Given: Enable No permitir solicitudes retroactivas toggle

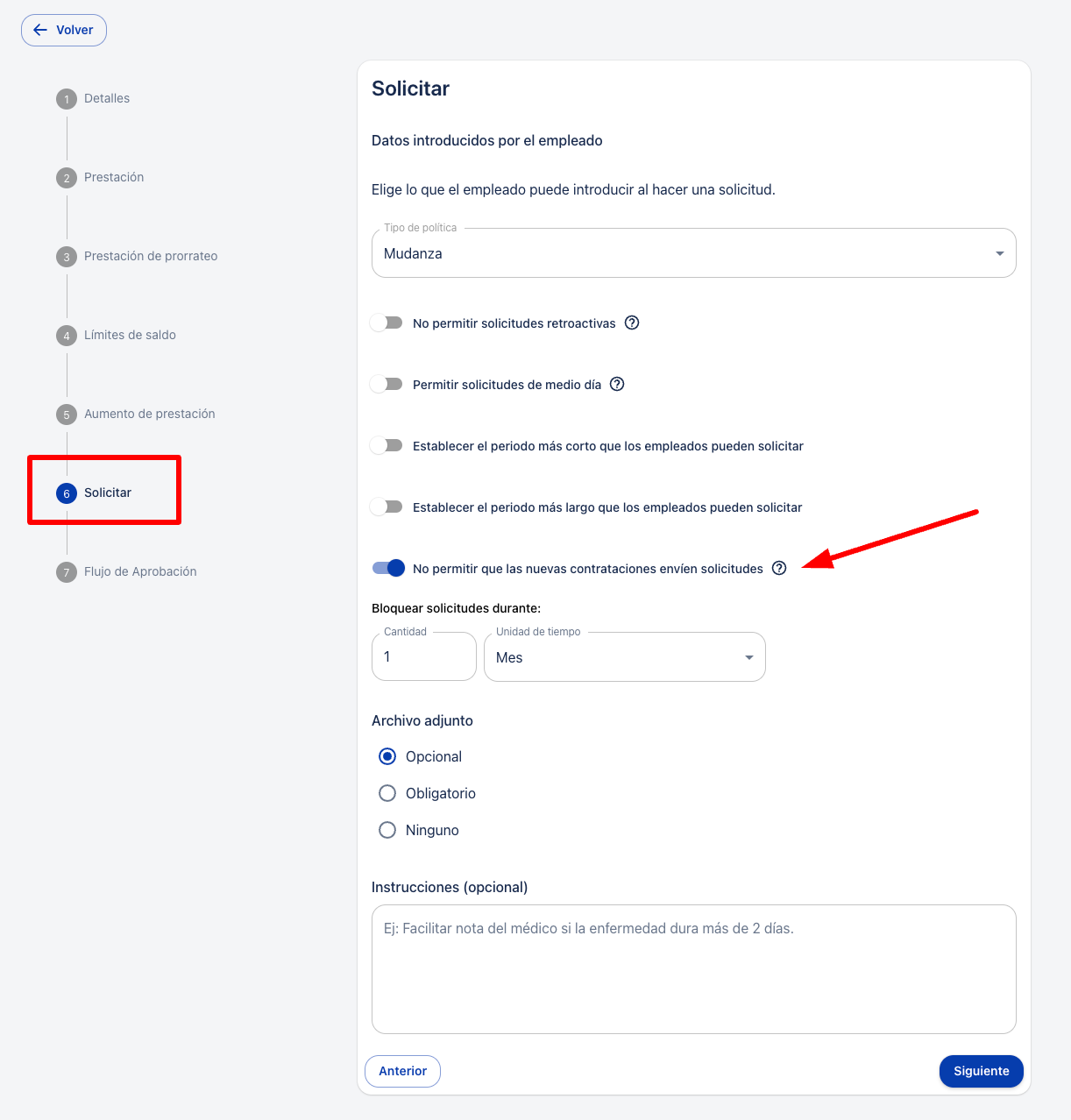Looking at the screenshot, I should 387,323.
